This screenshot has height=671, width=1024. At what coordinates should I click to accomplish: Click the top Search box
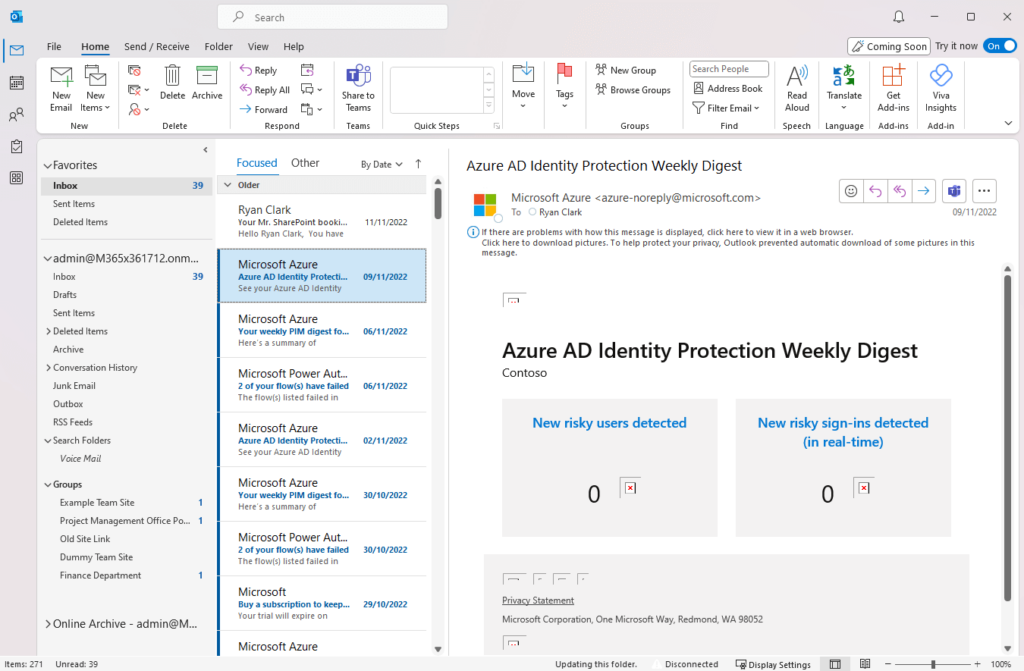[332, 17]
